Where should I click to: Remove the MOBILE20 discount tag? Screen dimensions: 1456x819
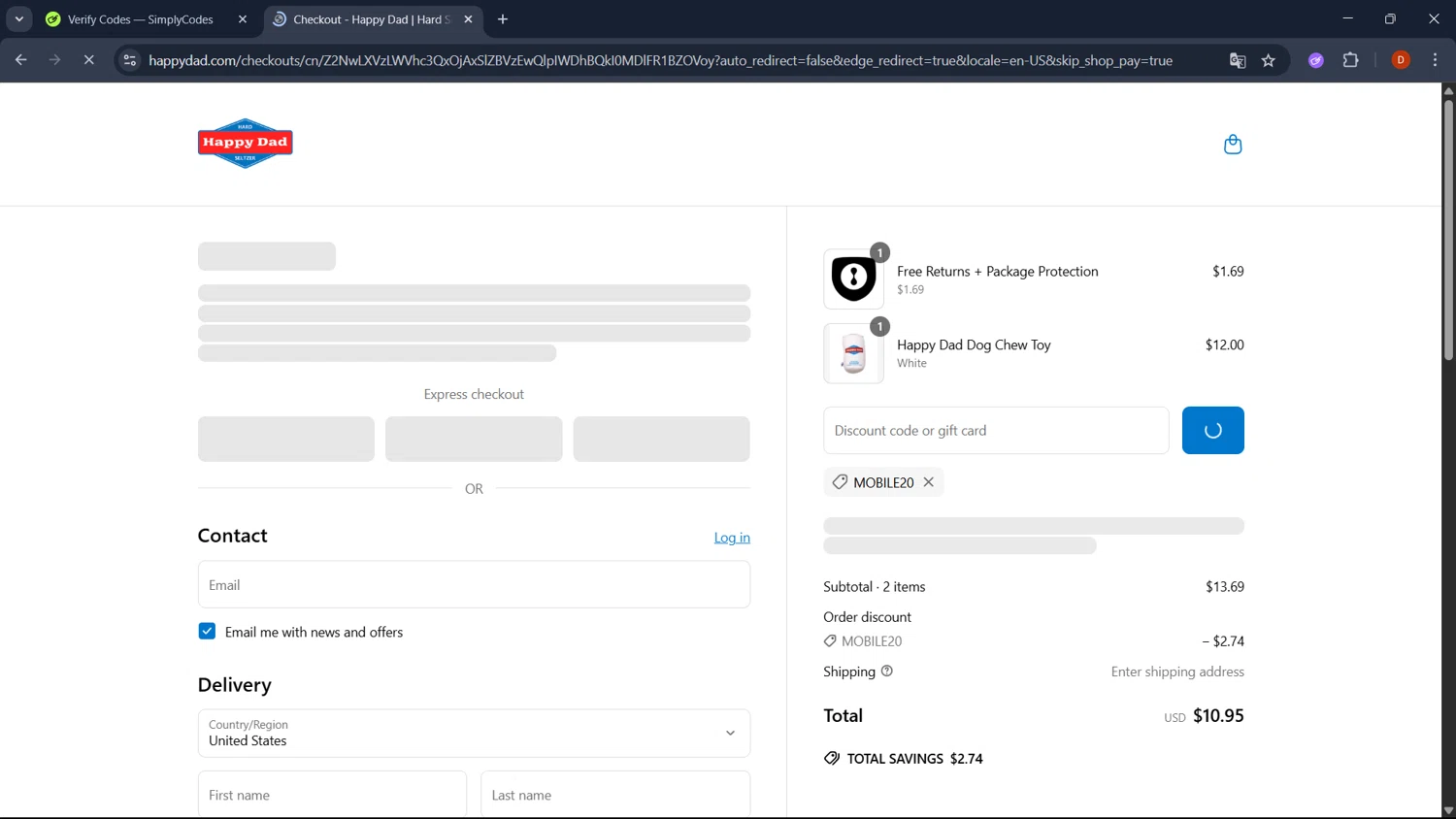tap(929, 482)
